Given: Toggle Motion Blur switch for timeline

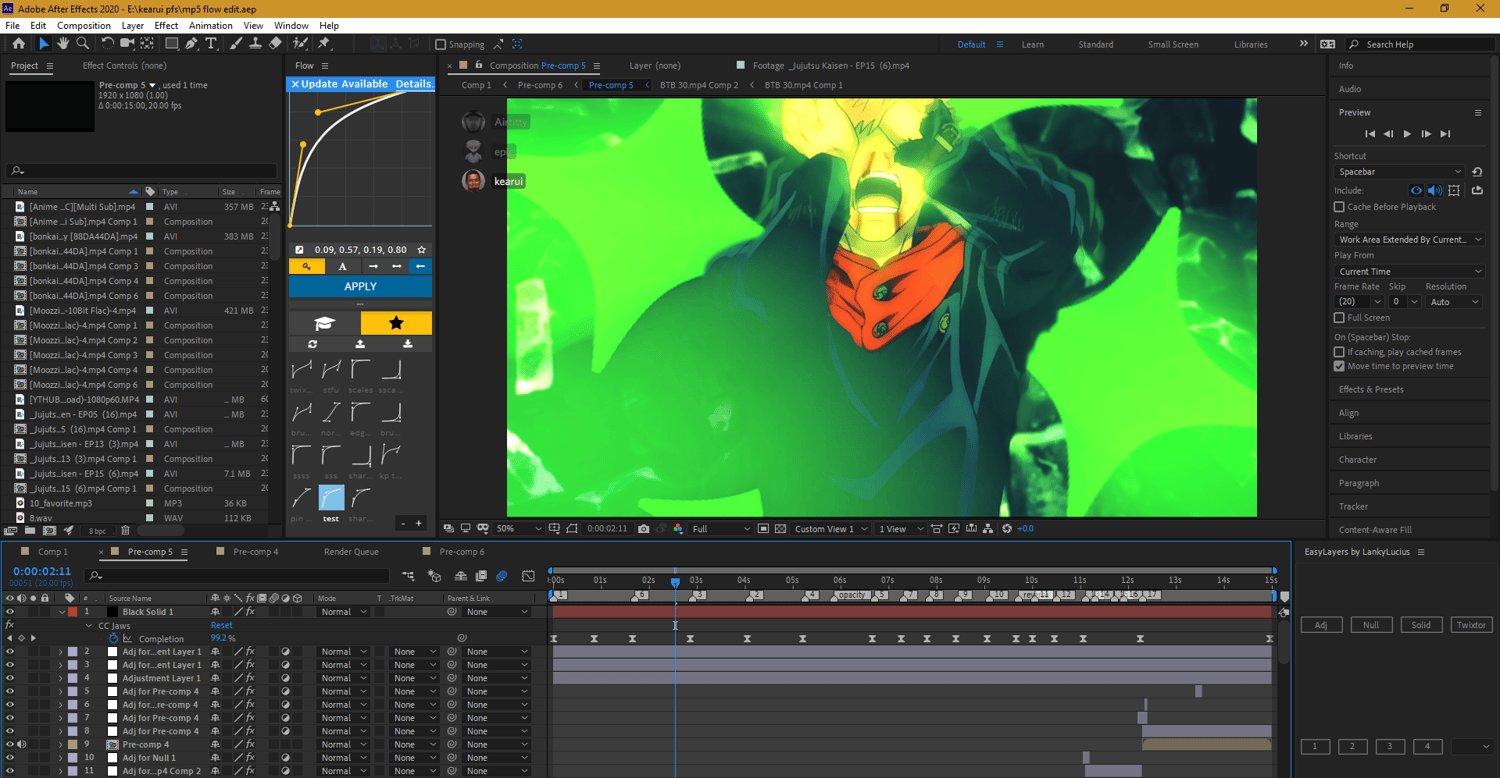Looking at the screenshot, I should coord(502,576).
